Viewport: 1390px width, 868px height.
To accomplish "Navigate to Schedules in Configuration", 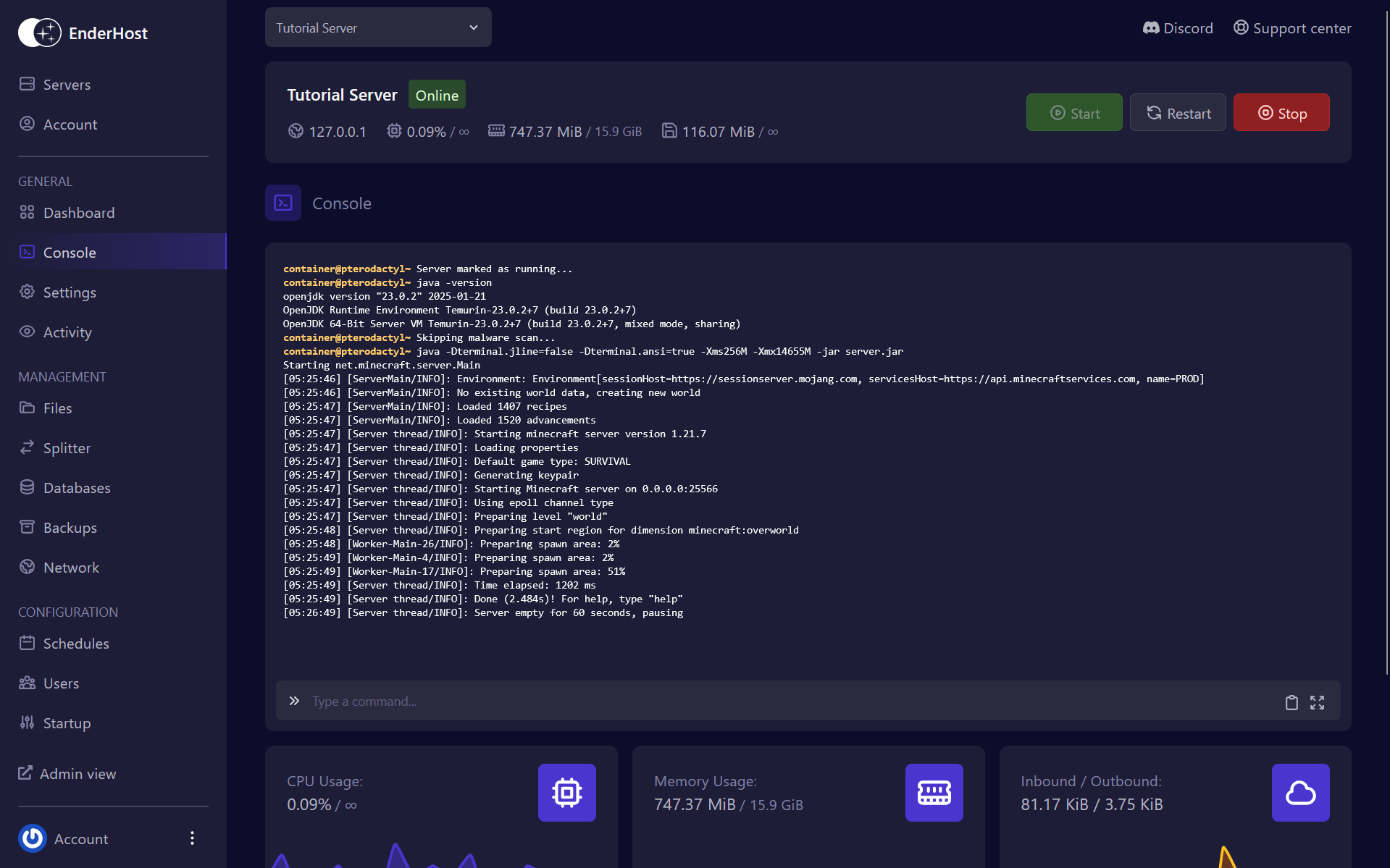I will pos(75,644).
